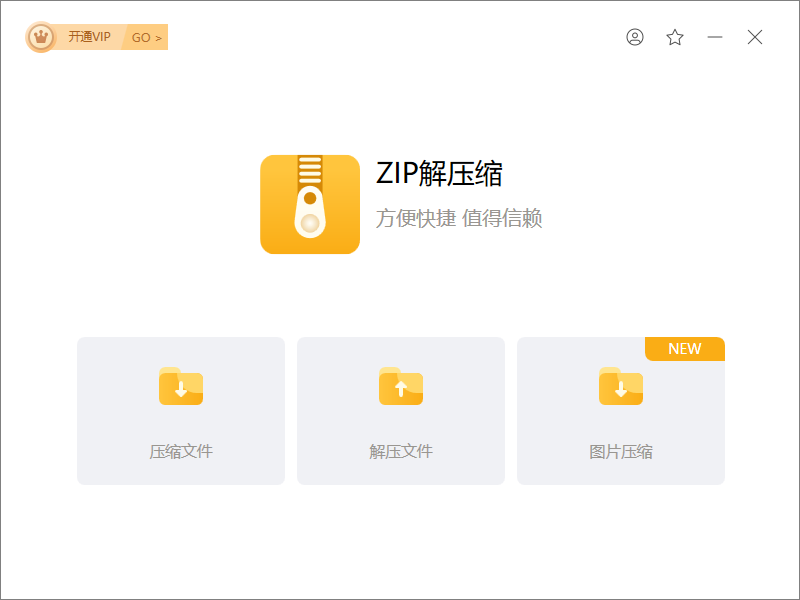Click the 方便快捷 值得信赖 slogan
The height and width of the screenshot is (600, 800).
[x=459, y=218]
